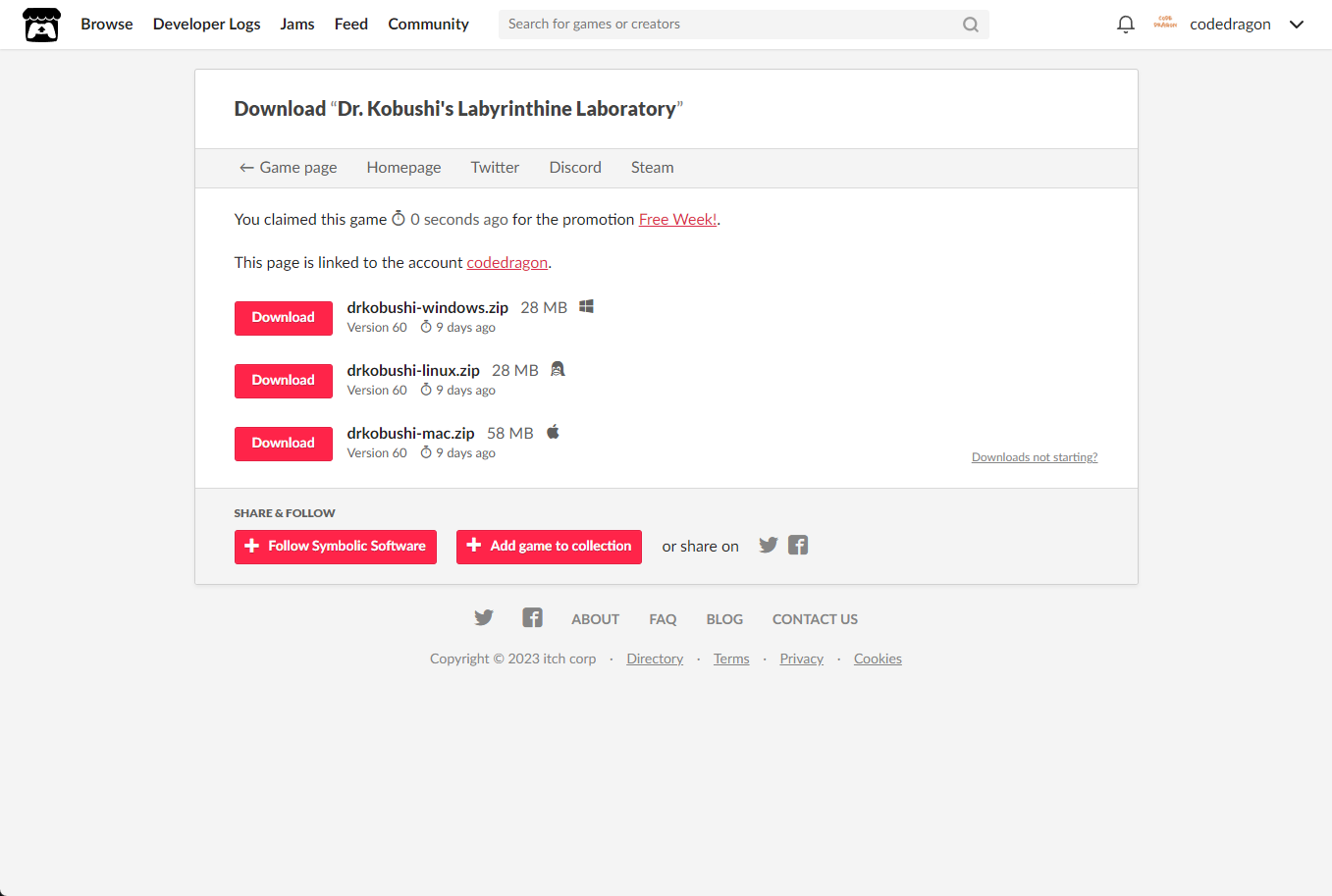Expand the account dropdown arrow
Viewport: 1332px width, 896px height.
[1297, 25]
